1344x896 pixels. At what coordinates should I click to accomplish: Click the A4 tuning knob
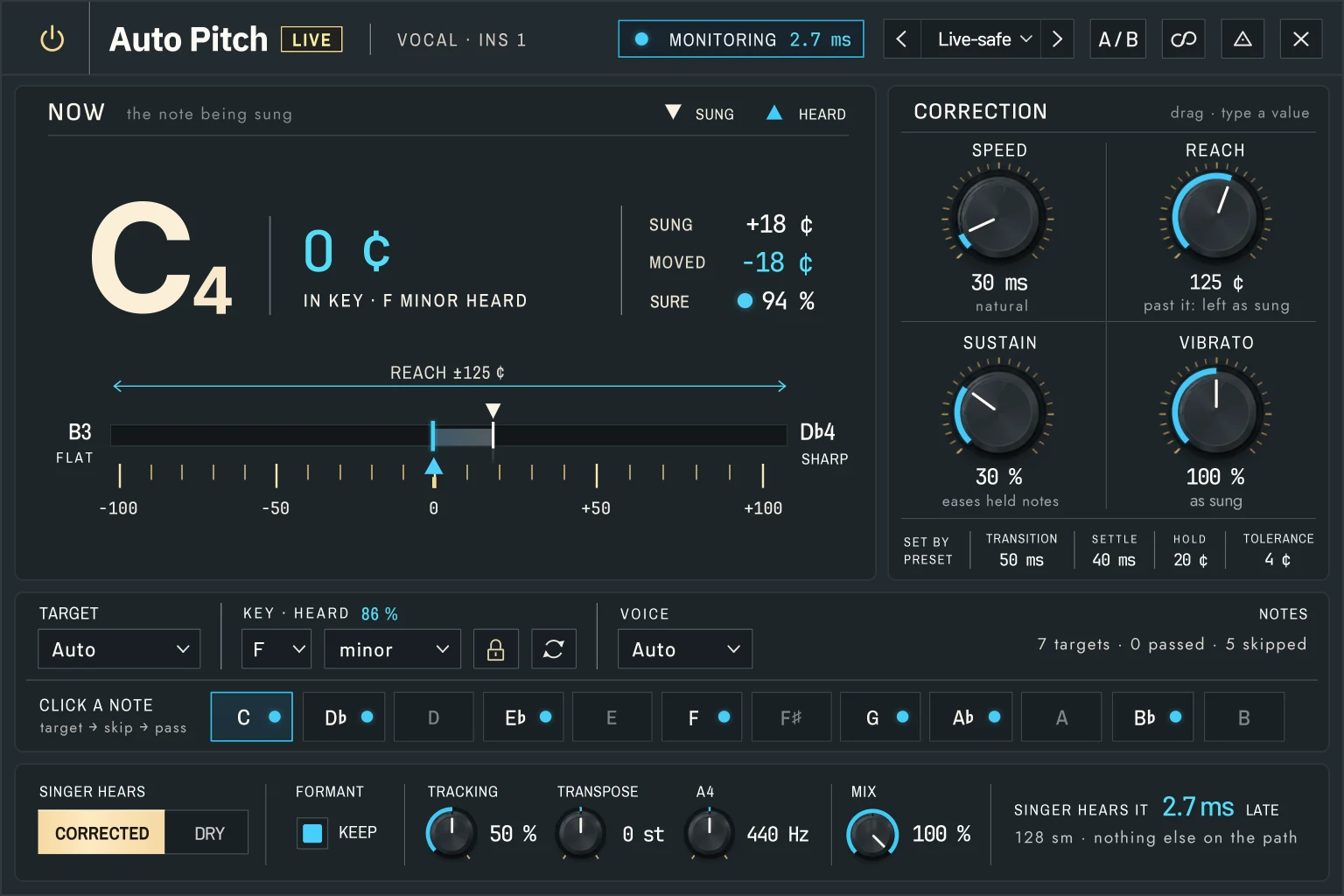click(710, 832)
